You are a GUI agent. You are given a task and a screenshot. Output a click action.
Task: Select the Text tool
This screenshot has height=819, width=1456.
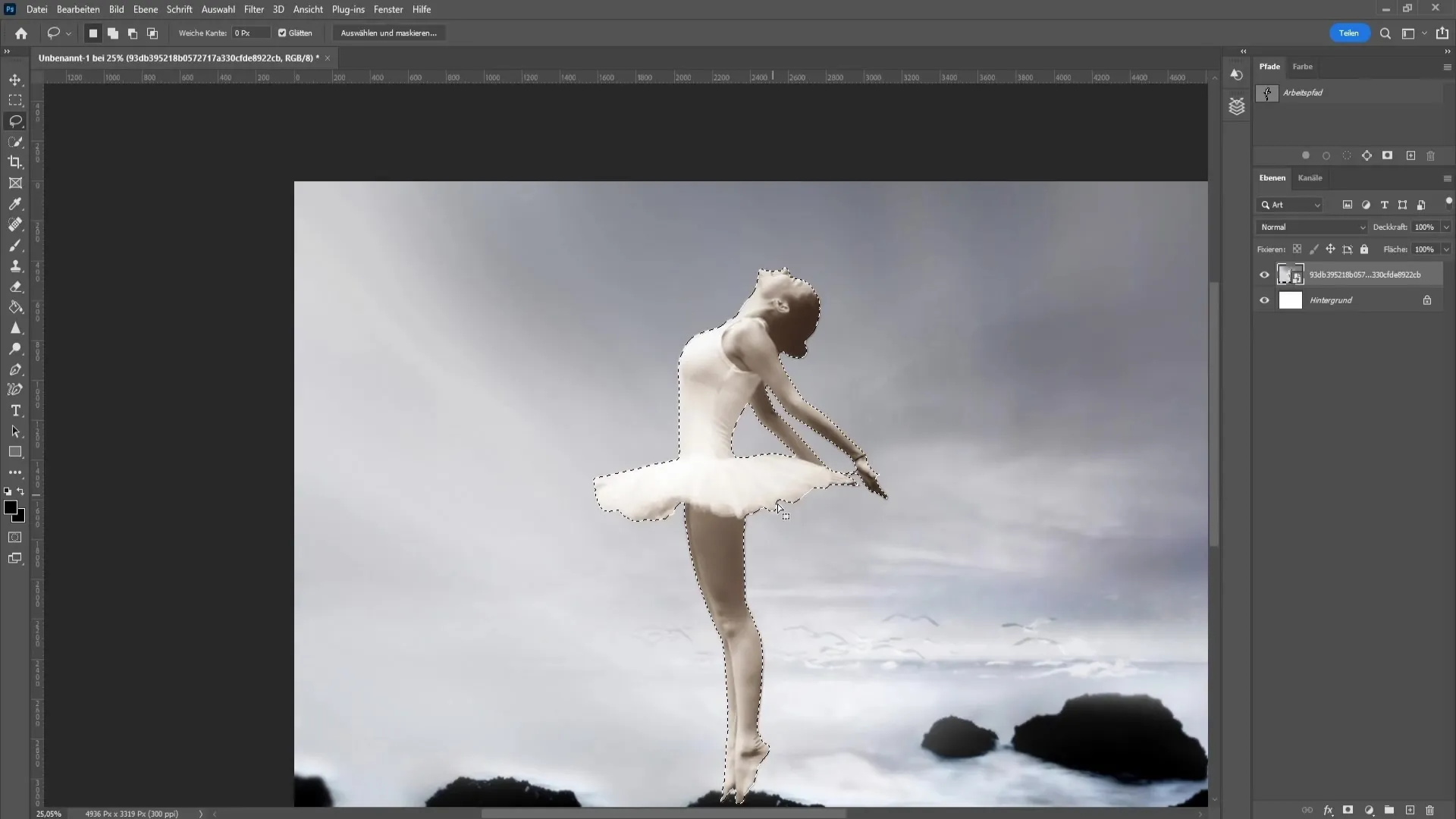coord(15,411)
